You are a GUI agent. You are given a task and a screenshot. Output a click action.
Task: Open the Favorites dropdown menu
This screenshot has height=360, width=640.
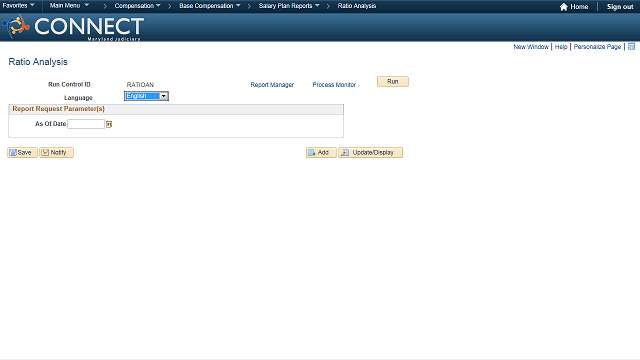point(18,6)
